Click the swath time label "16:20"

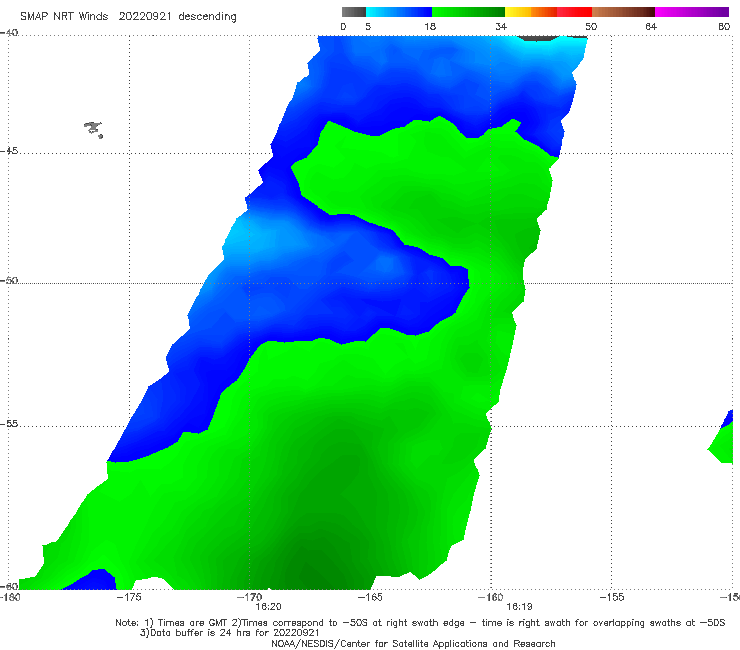(269, 607)
